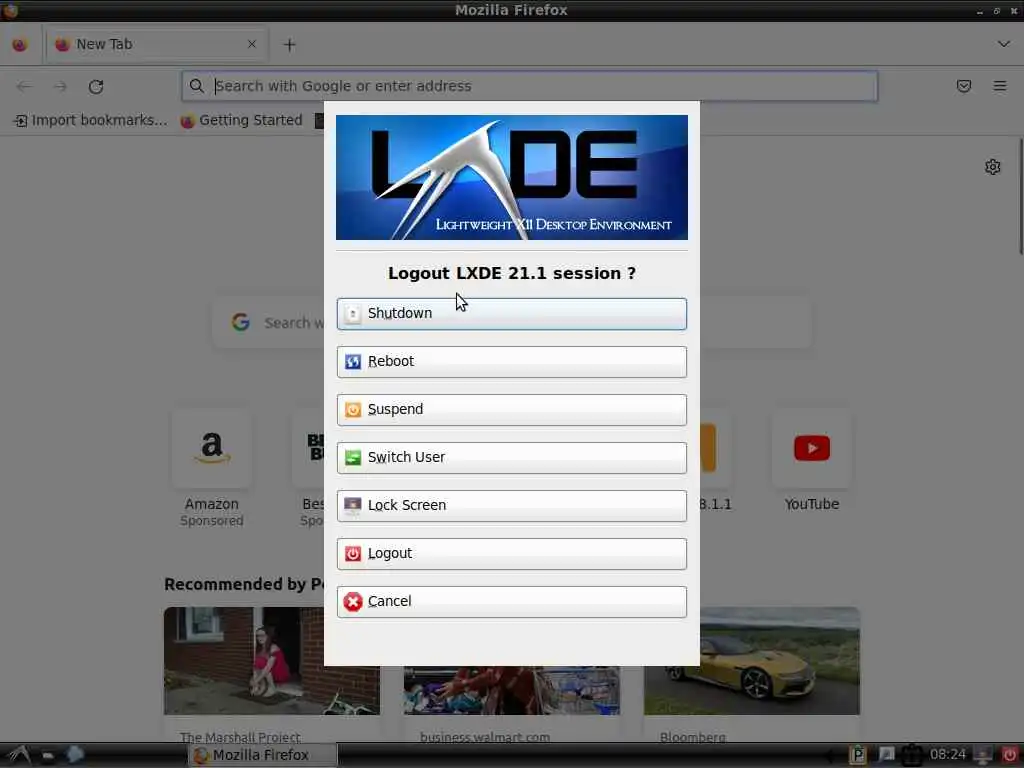
Task: Click Logout button in dialog
Action: coord(511,554)
